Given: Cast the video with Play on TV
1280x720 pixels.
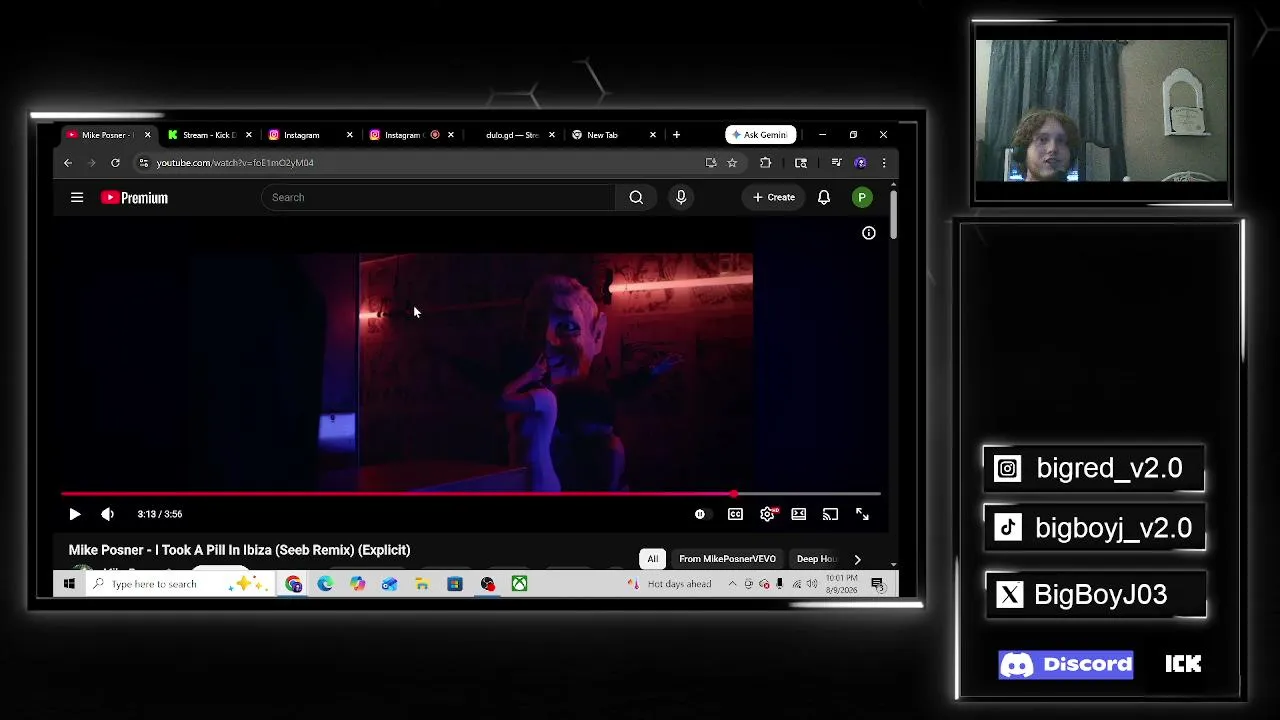Looking at the screenshot, I should pyautogui.click(x=830, y=514).
